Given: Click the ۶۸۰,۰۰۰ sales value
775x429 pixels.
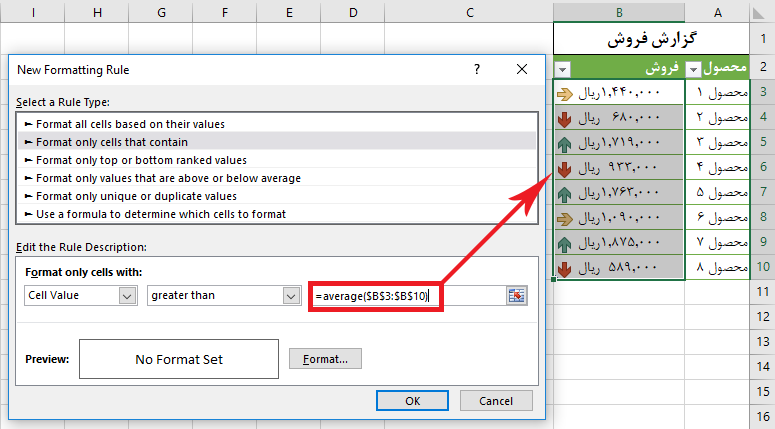Looking at the screenshot, I should (x=619, y=117).
